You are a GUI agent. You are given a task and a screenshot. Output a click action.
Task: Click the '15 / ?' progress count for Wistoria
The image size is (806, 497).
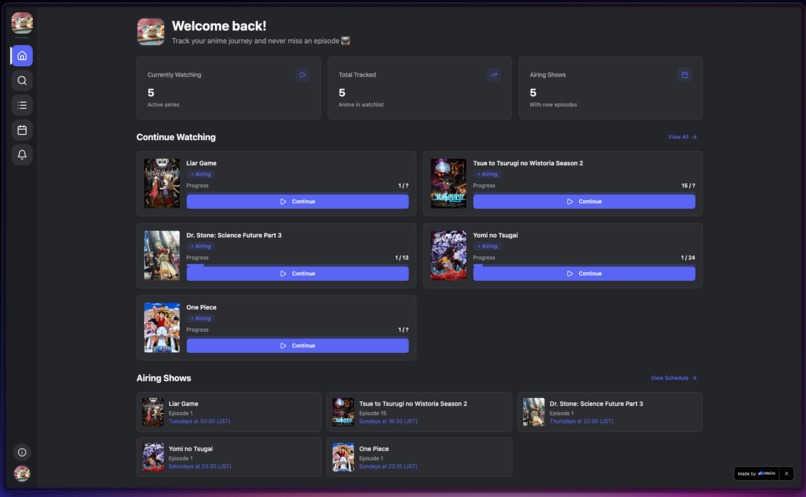(x=688, y=186)
